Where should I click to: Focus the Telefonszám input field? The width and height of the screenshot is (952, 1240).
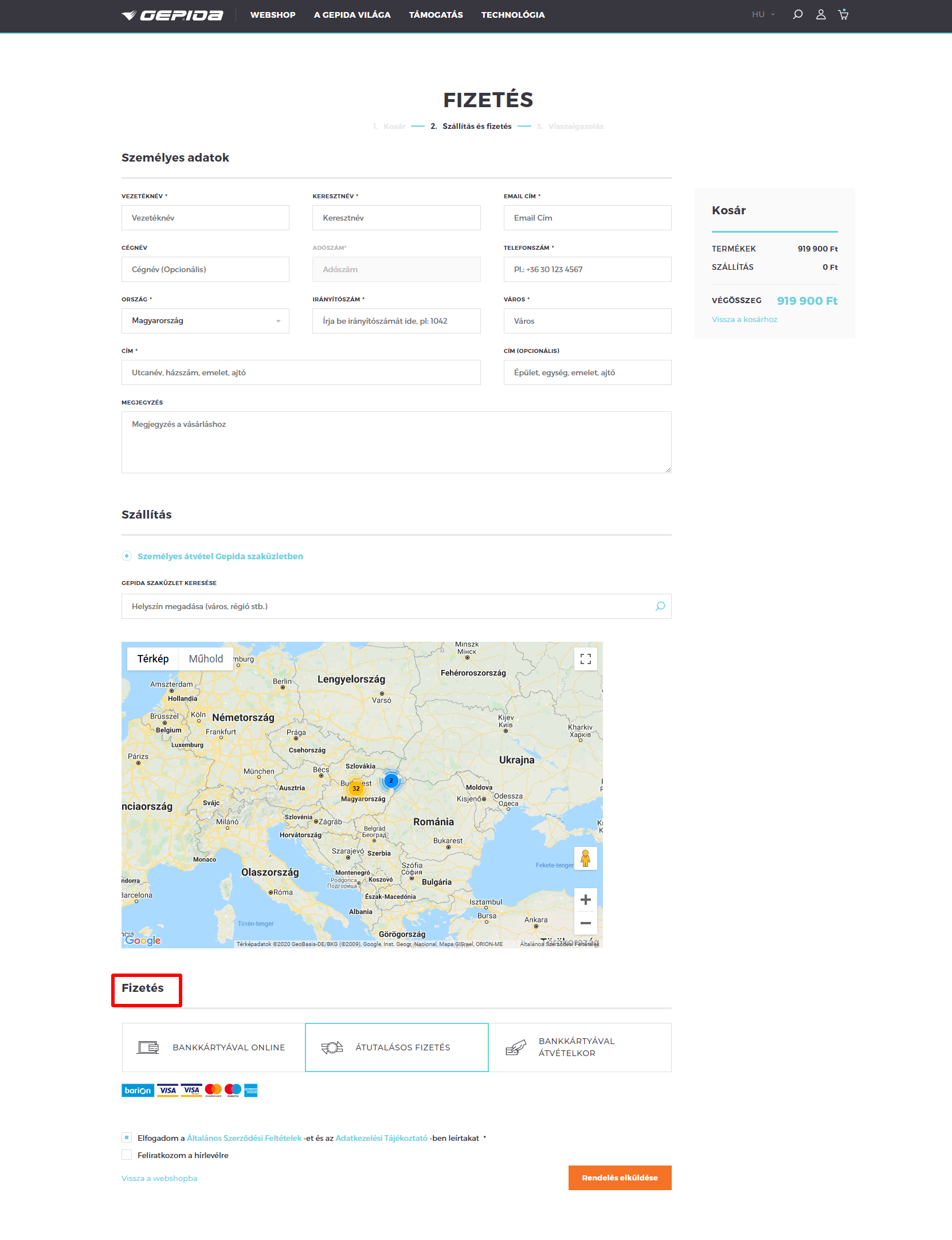pos(587,269)
